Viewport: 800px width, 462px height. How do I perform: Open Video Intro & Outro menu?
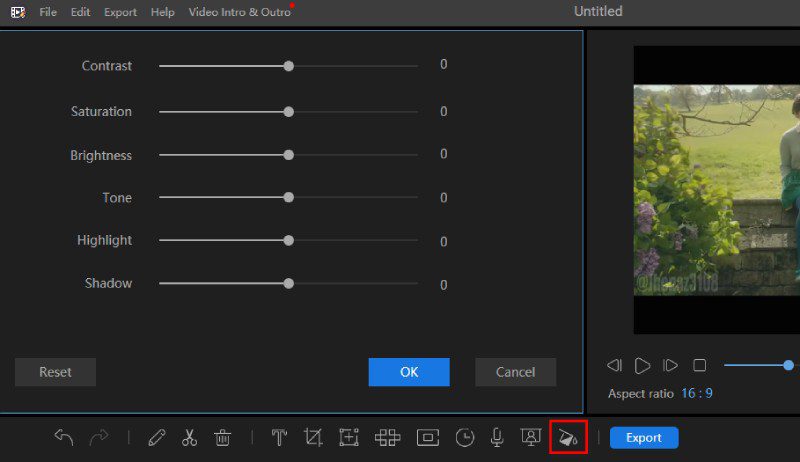click(240, 12)
